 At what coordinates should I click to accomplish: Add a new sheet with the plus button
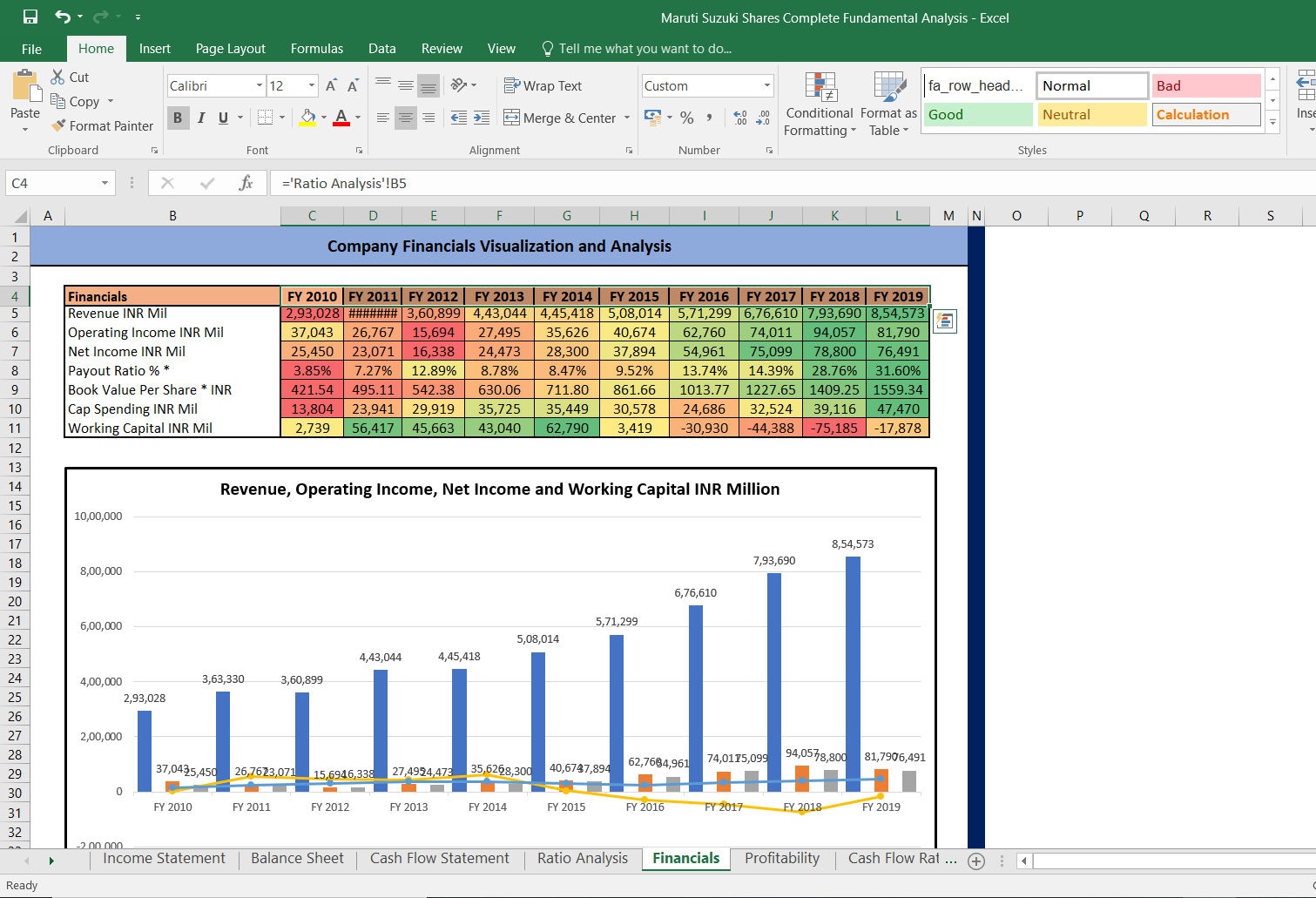pyautogui.click(x=976, y=861)
